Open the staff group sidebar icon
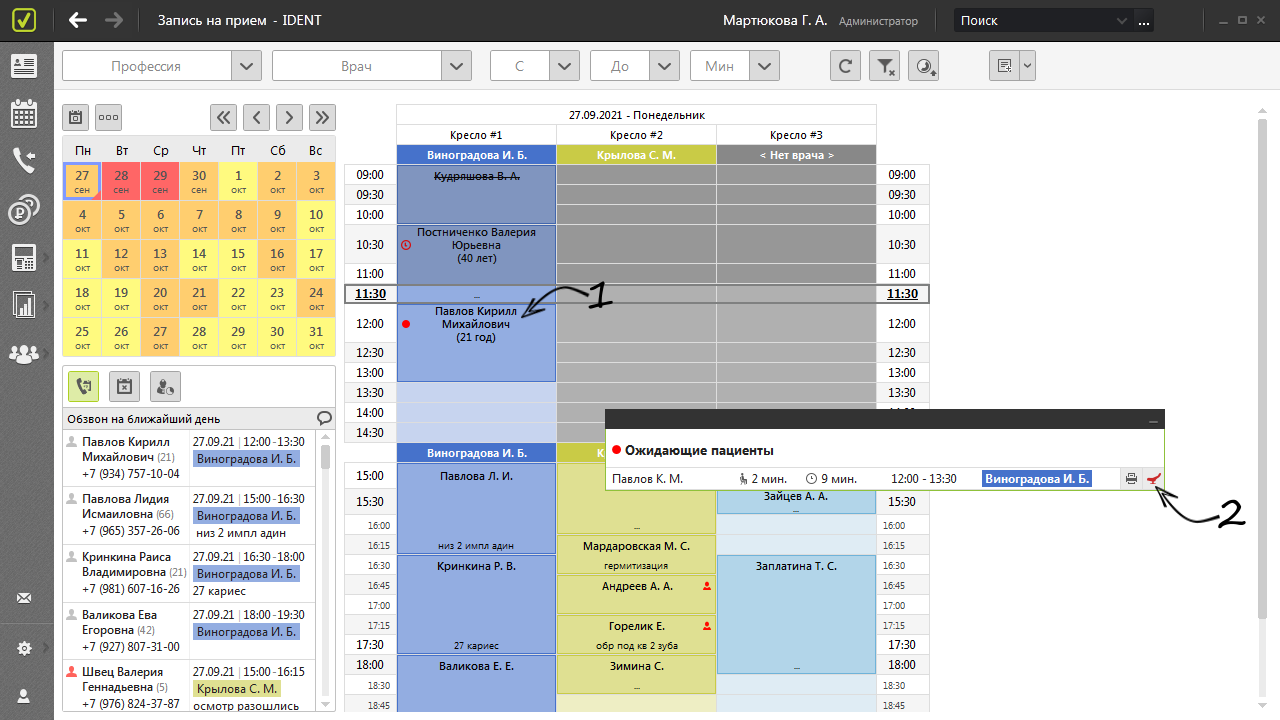Image resolution: width=1280 pixels, height=720 pixels. (24, 353)
